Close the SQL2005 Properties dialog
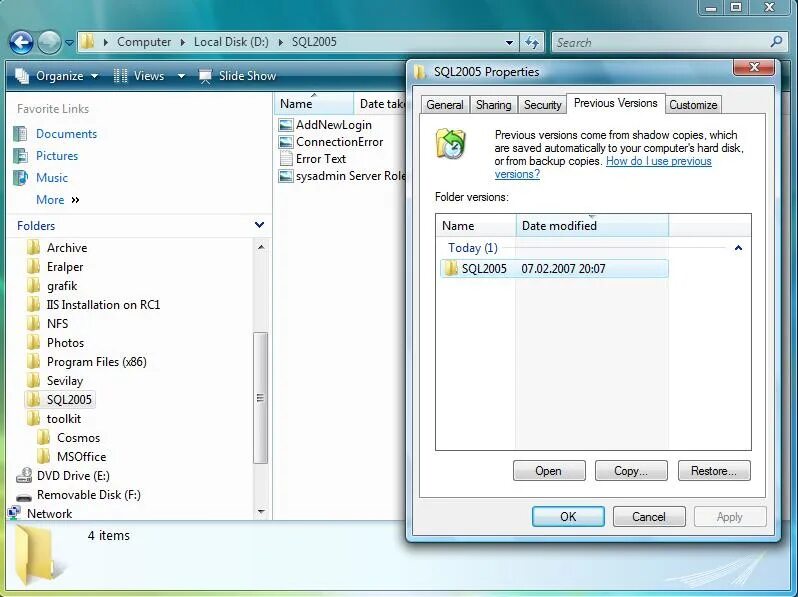798x597 pixels. [x=754, y=67]
